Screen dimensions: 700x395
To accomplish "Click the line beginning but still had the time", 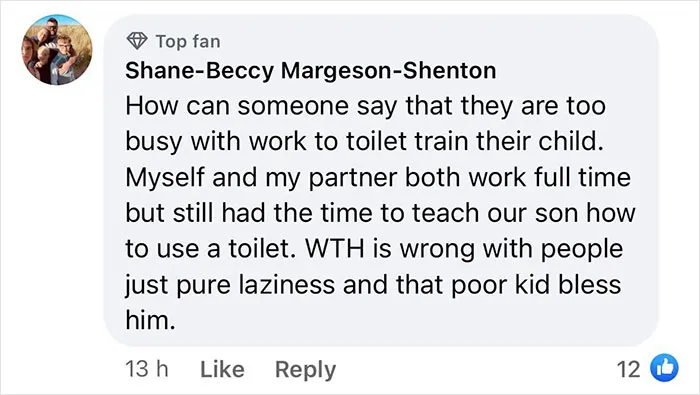I will coord(380,213).
